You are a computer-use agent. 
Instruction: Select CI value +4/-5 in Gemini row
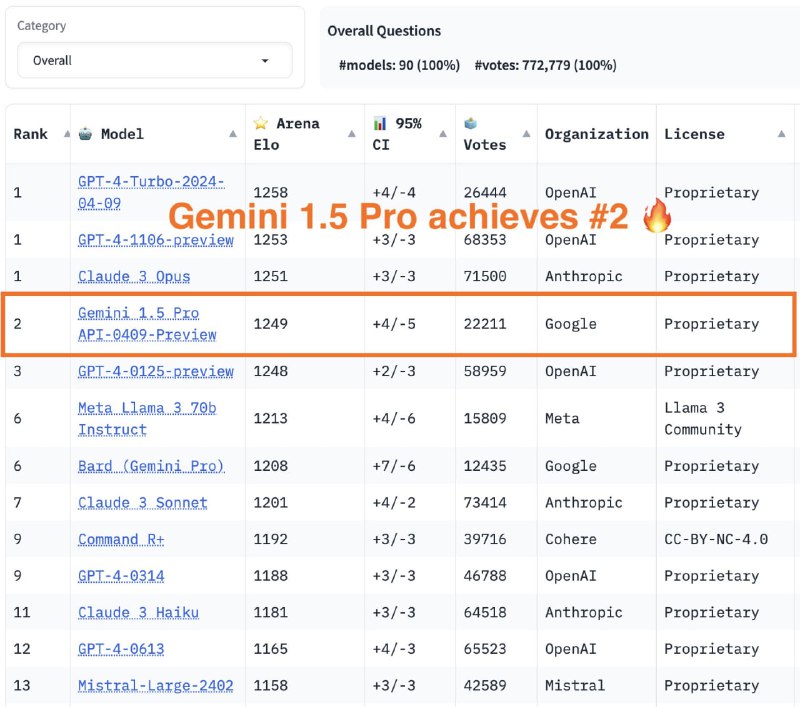394,324
